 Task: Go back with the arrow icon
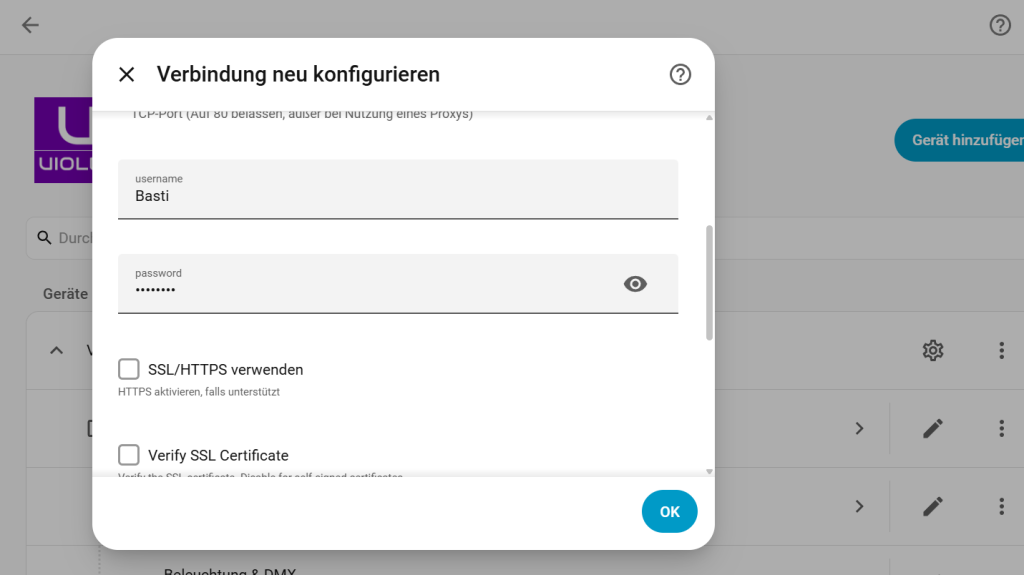(x=30, y=25)
